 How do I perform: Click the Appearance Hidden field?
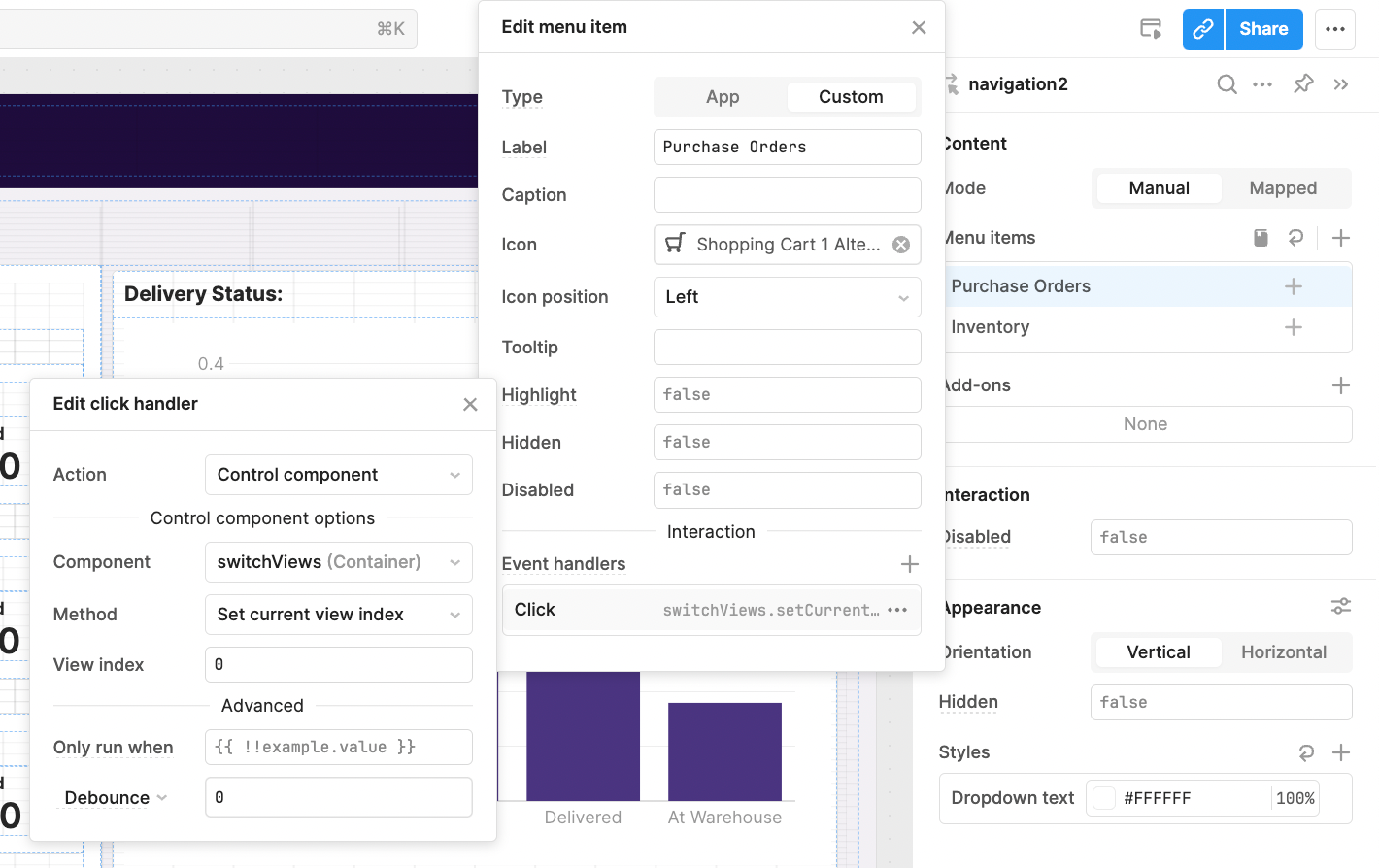coord(1221,703)
